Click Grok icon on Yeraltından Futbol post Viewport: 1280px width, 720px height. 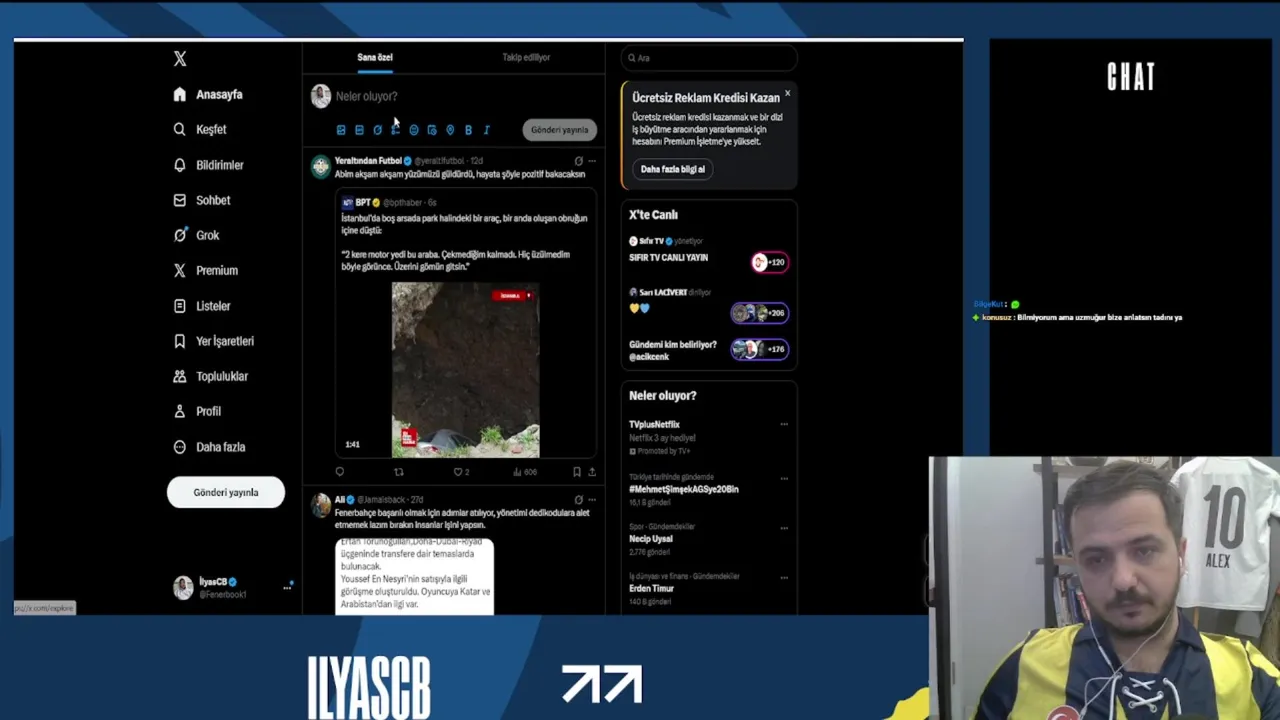578,160
